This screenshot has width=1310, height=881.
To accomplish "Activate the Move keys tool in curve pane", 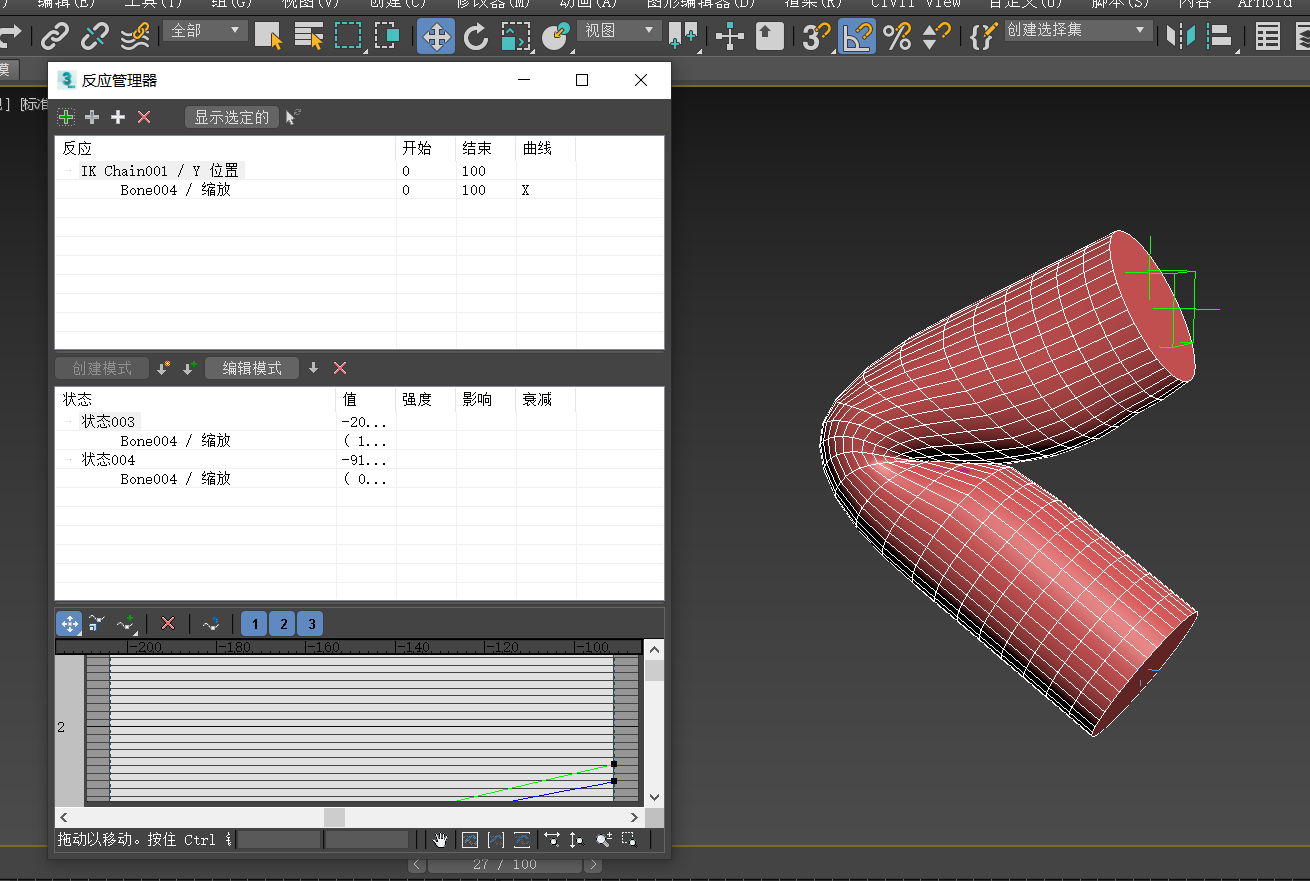I will tap(68, 623).
